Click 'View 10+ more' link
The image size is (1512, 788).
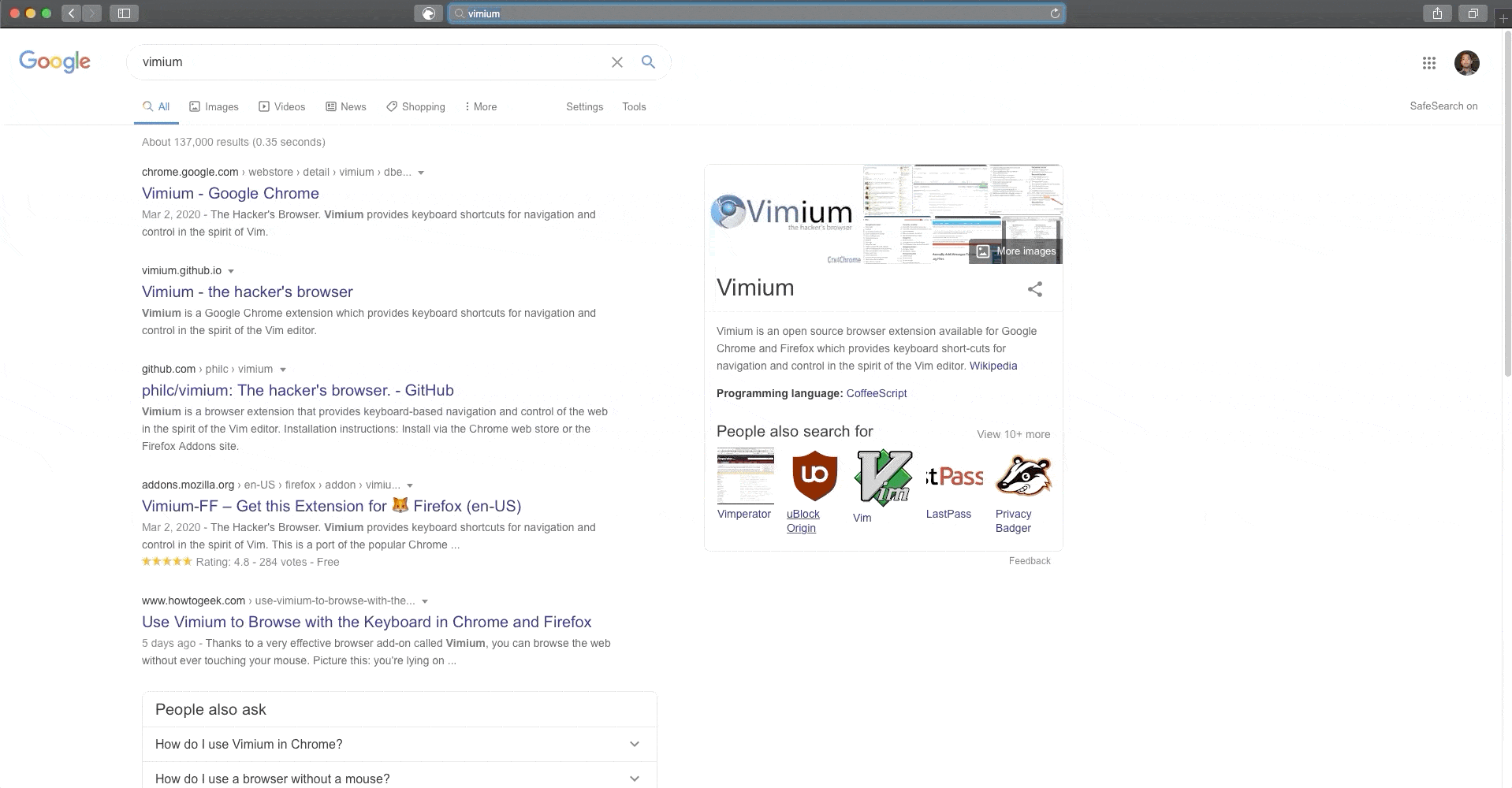[x=1014, y=434]
